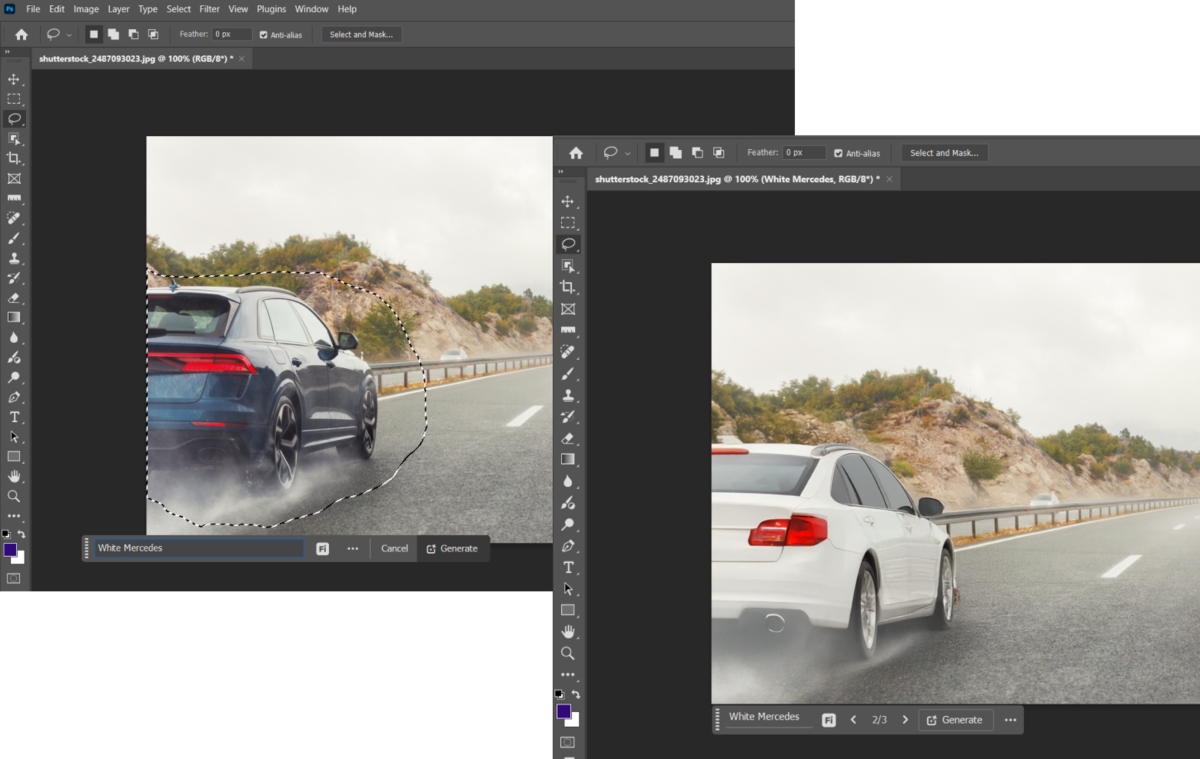This screenshot has height=759, width=1200.
Task: Select Eraser tool in back window
Action: [14, 297]
